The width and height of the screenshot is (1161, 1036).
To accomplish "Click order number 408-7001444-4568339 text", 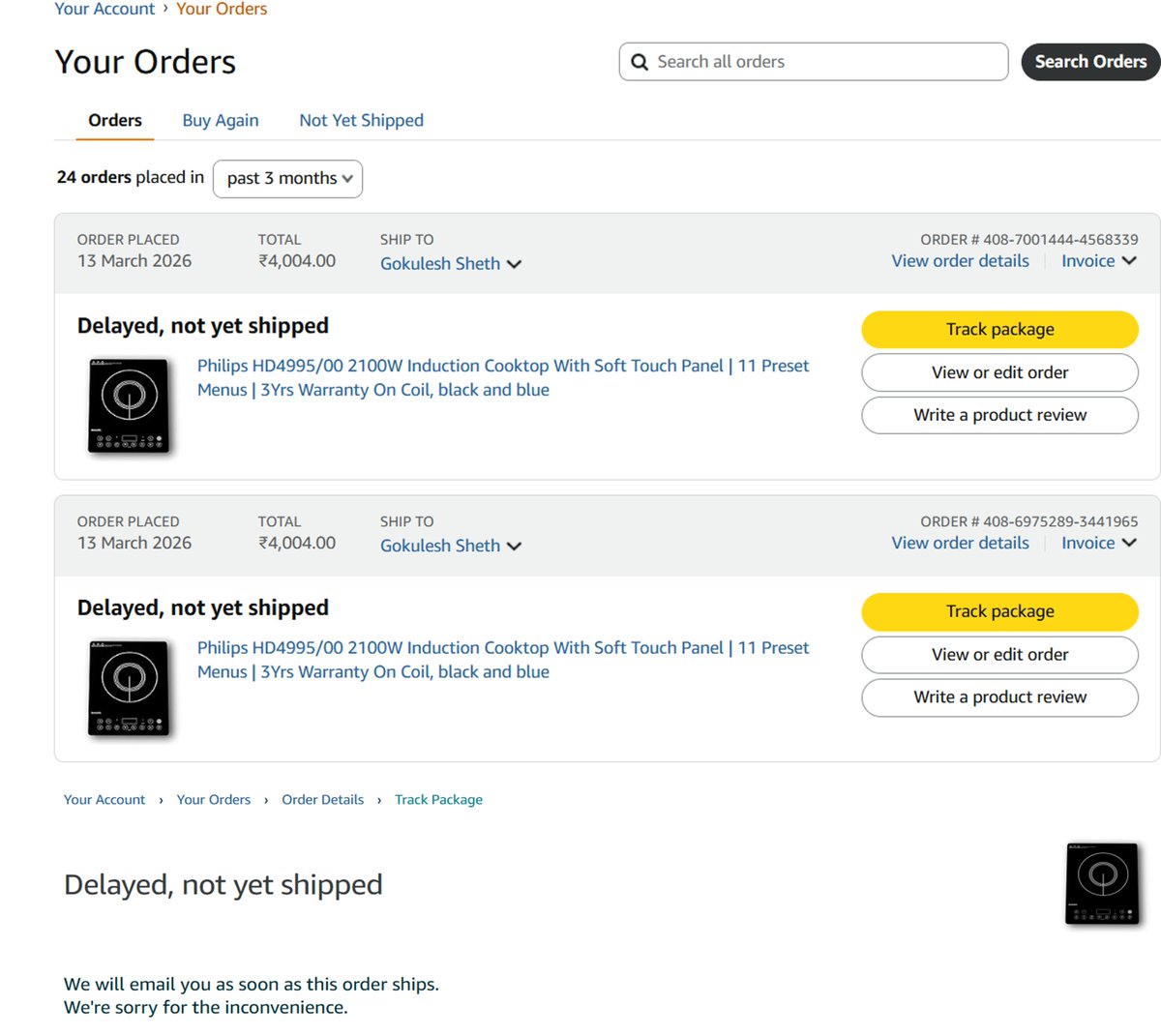I will click(1060, 239).
